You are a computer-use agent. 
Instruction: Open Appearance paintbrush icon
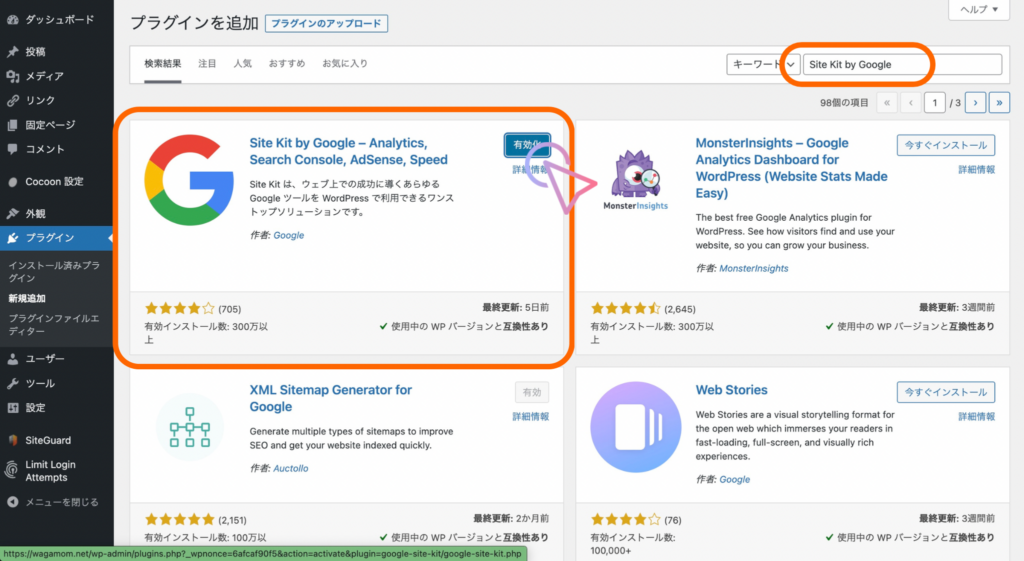tap(12, 214)
